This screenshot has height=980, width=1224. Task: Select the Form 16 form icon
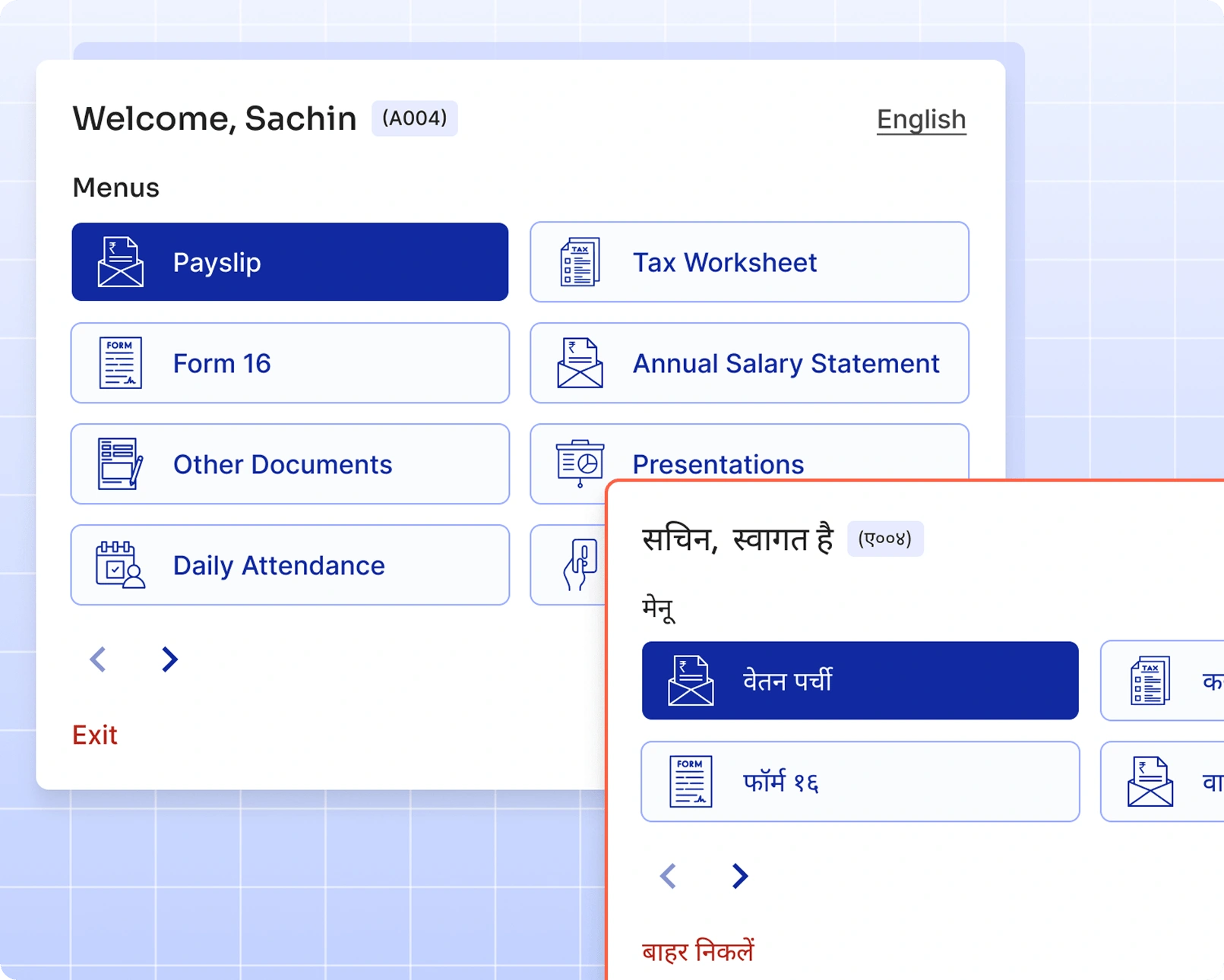tap(119, 363)
